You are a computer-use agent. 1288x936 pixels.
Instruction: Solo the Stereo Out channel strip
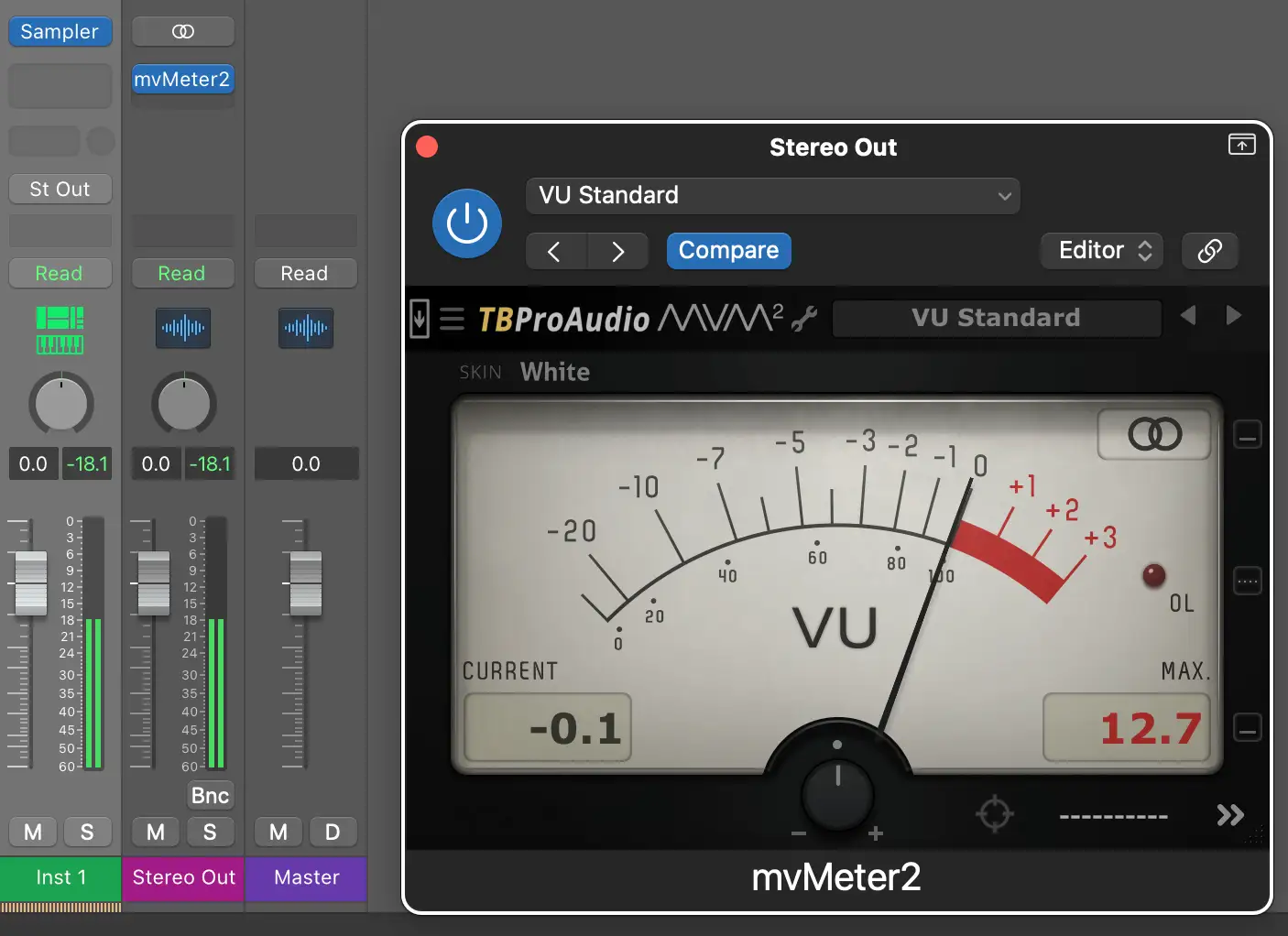pos(210,832)
